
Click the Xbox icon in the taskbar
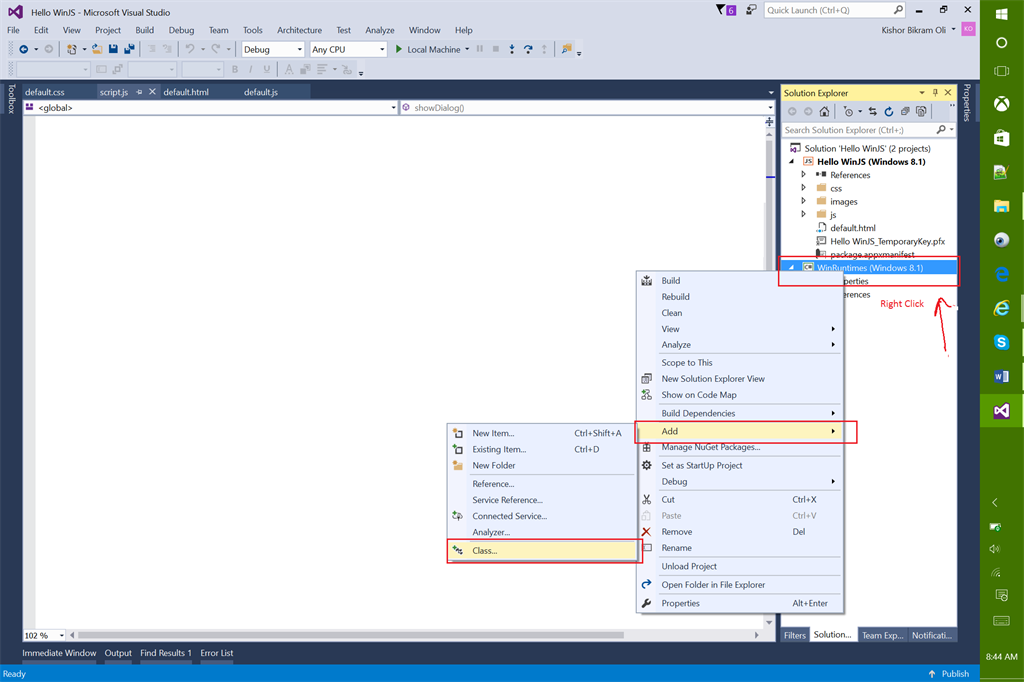pos(1001,104)
